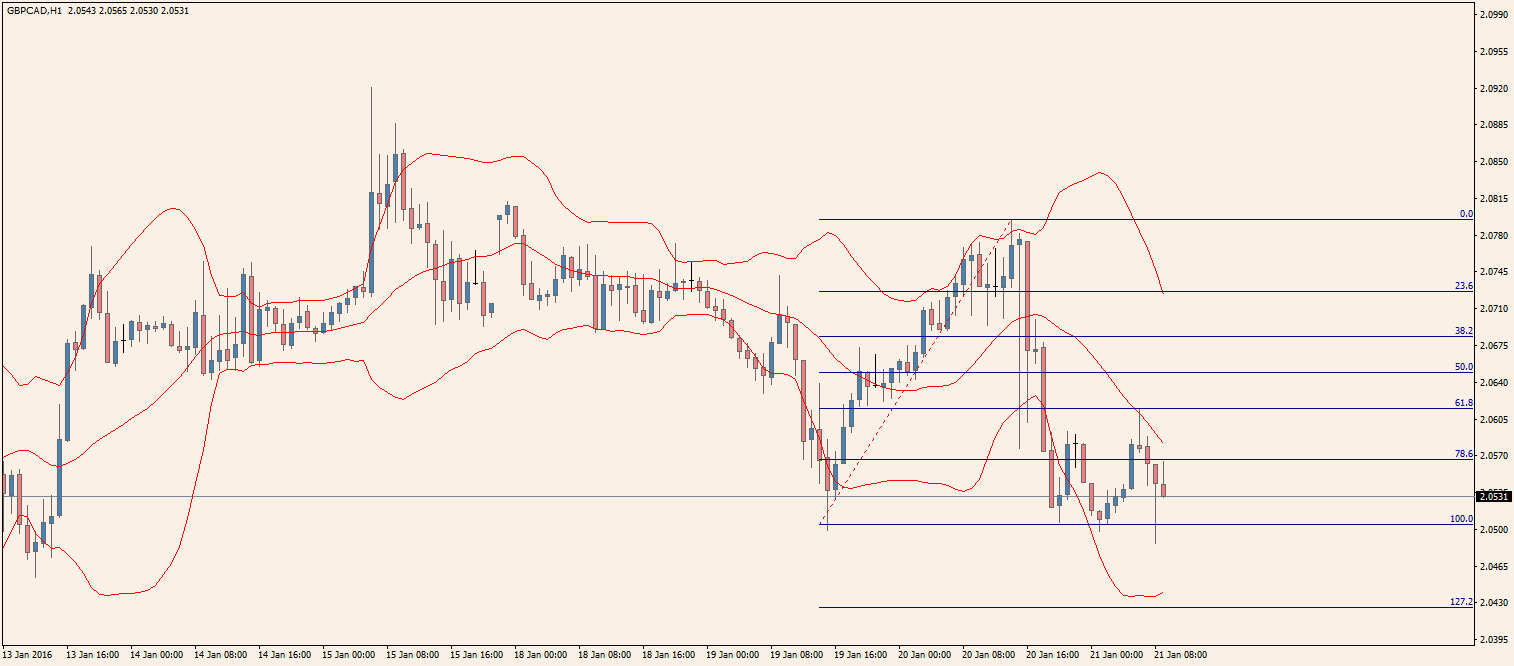
Task: Select the 14 Jan 08:00 time label
Action: pos(220,655)
